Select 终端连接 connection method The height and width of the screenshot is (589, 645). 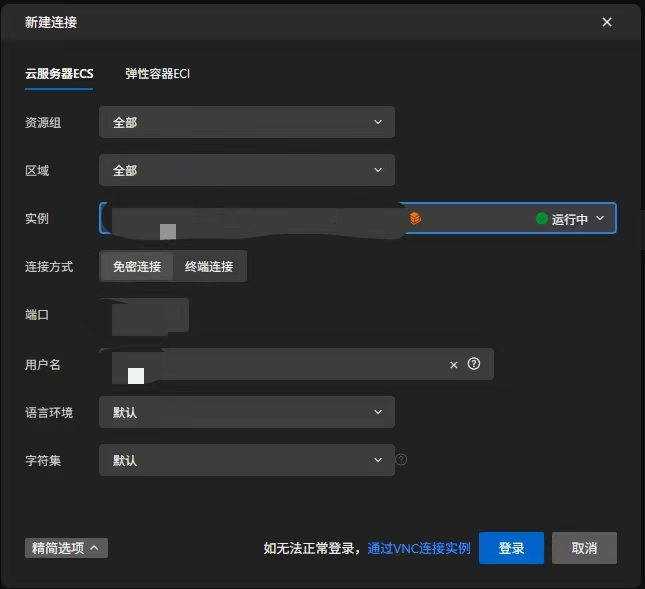(209, 266)
